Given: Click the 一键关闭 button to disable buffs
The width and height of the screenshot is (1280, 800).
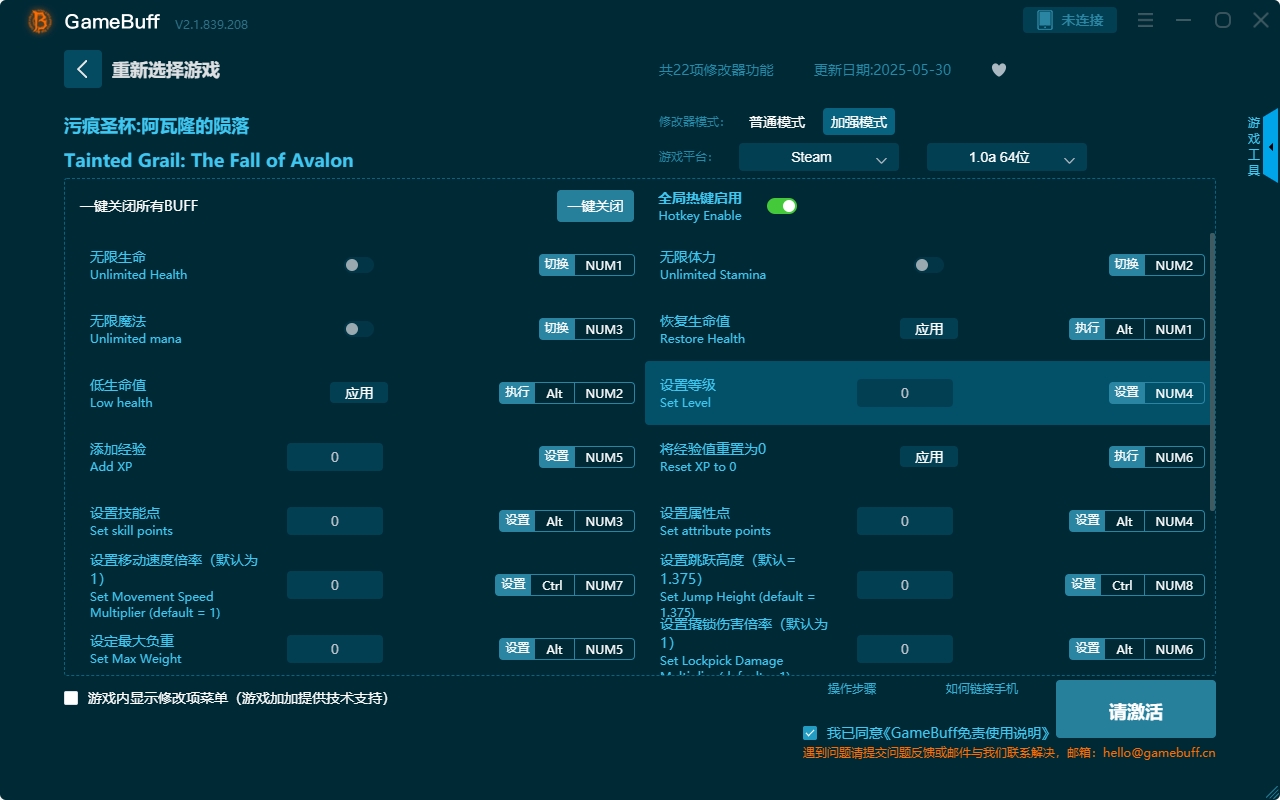Looking at the screenshot, I should [595, 206].
